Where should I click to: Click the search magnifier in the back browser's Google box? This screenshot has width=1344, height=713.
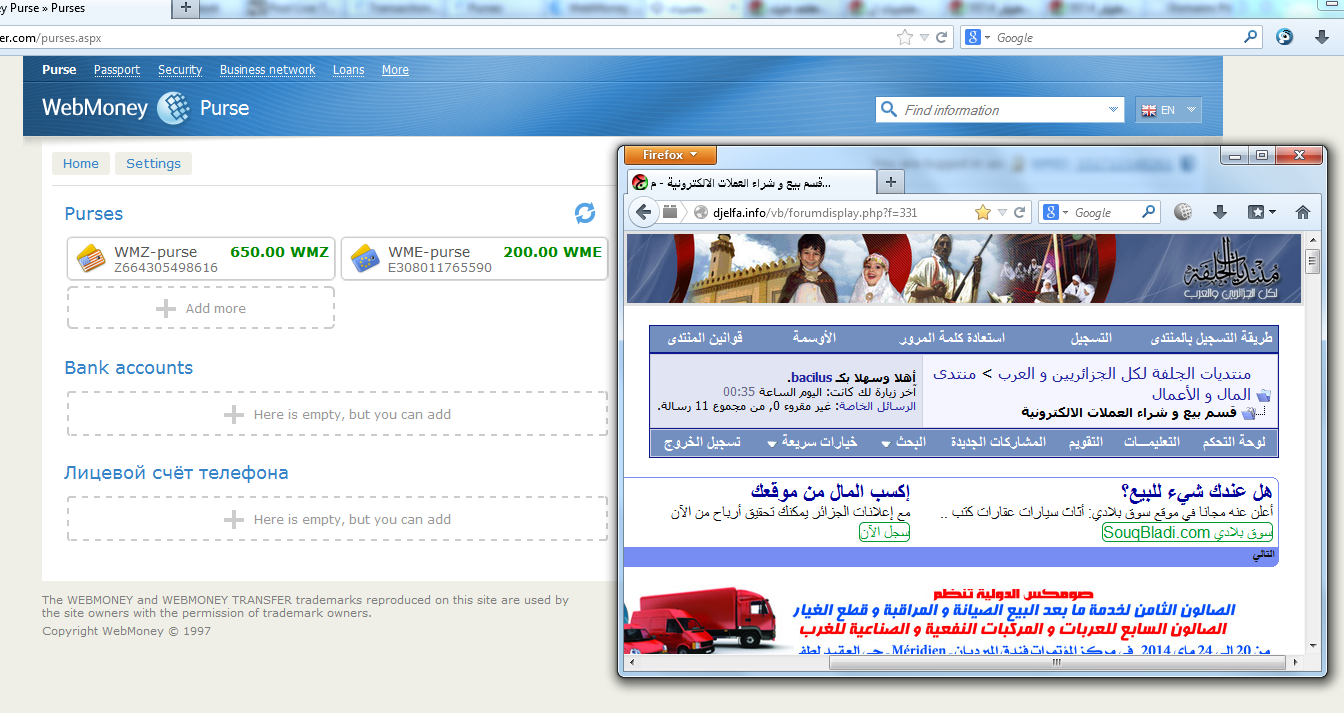1251,37
